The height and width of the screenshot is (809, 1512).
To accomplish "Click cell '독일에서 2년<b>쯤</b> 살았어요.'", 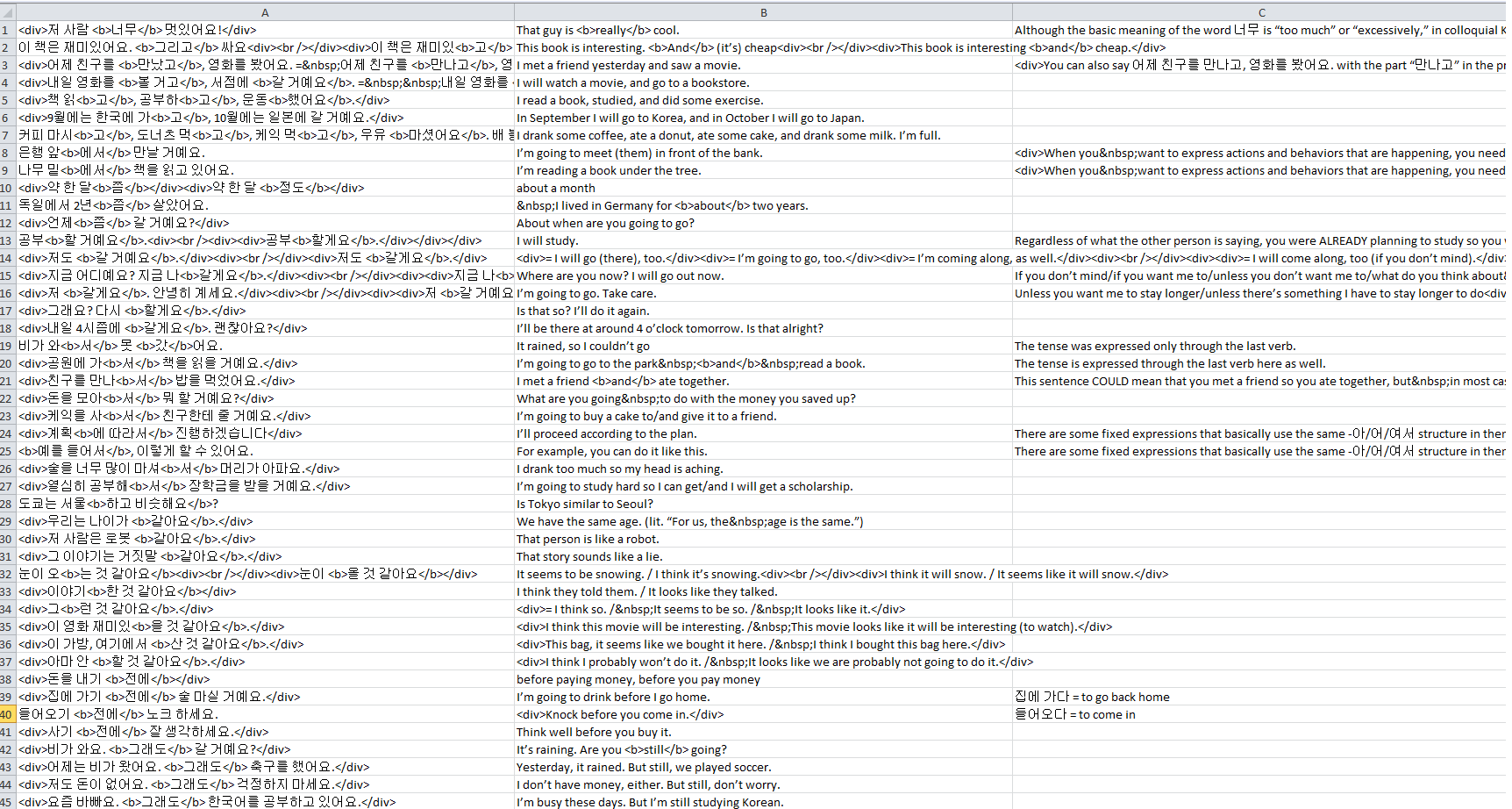I will pyautogui.click(x=265, y=205).
